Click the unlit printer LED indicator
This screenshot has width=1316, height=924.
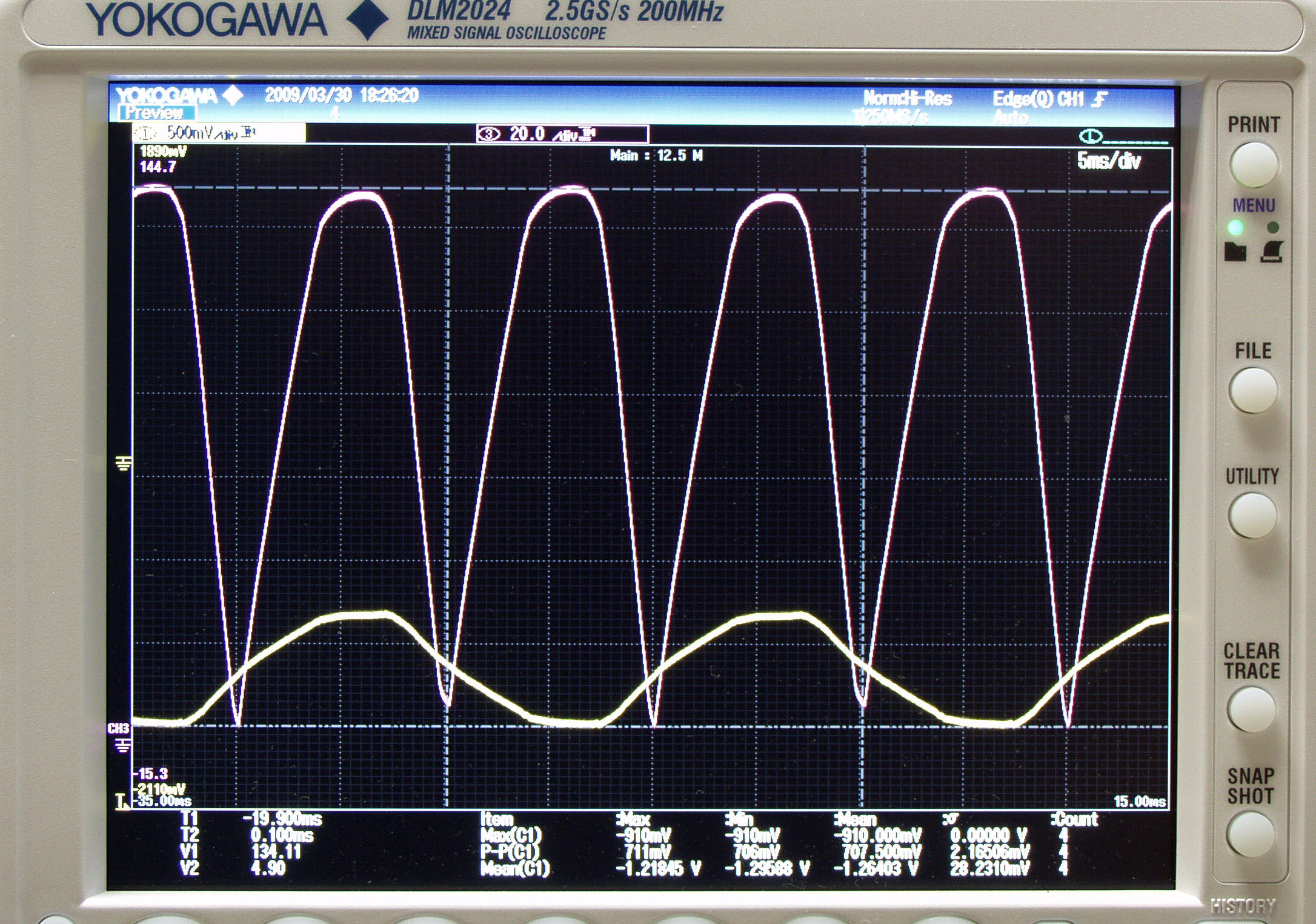click(x=1273, y=228)
